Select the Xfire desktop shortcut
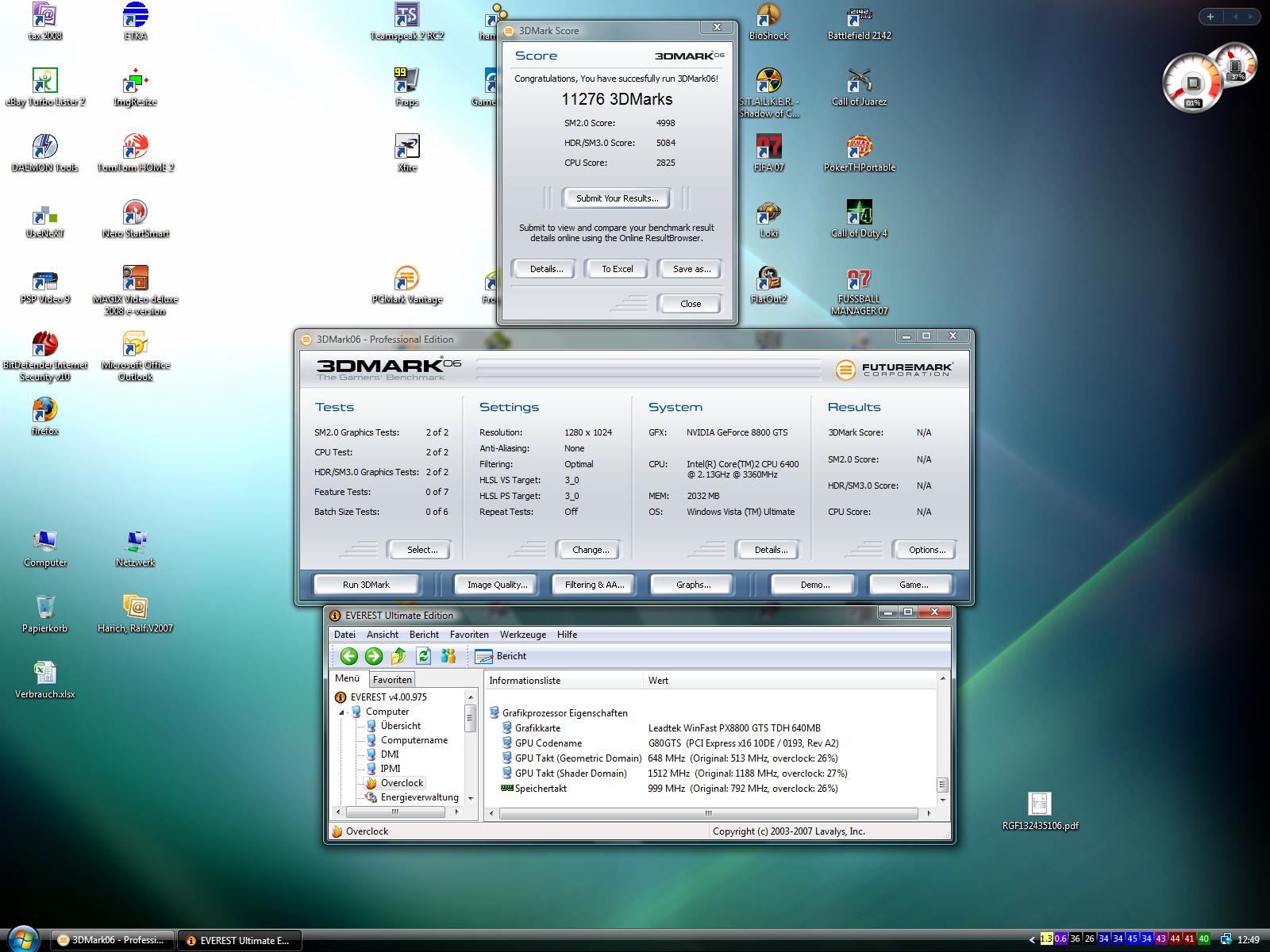This screenshot has width=1270, height=952. (406, 153)
